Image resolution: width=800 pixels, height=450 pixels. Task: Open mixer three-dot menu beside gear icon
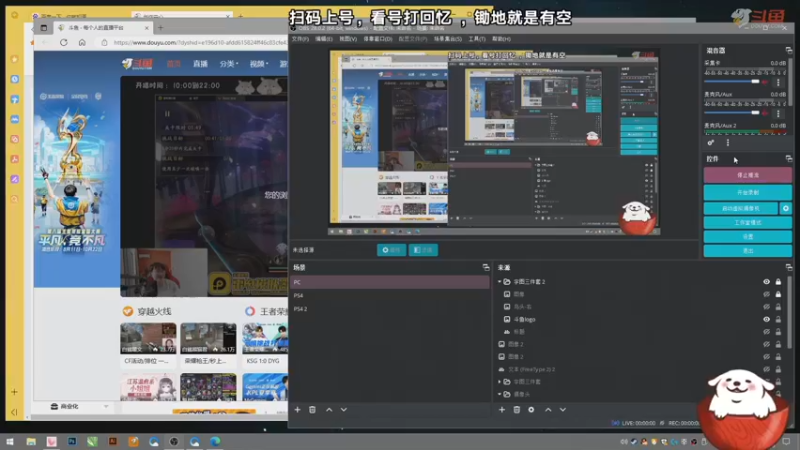click(728, 143)
